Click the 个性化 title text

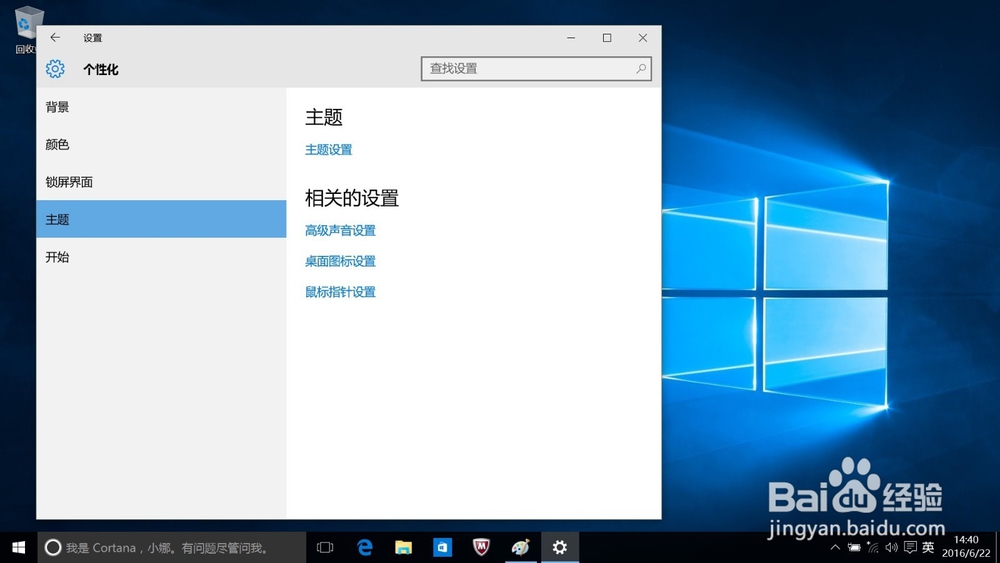(x=101, y=69)
